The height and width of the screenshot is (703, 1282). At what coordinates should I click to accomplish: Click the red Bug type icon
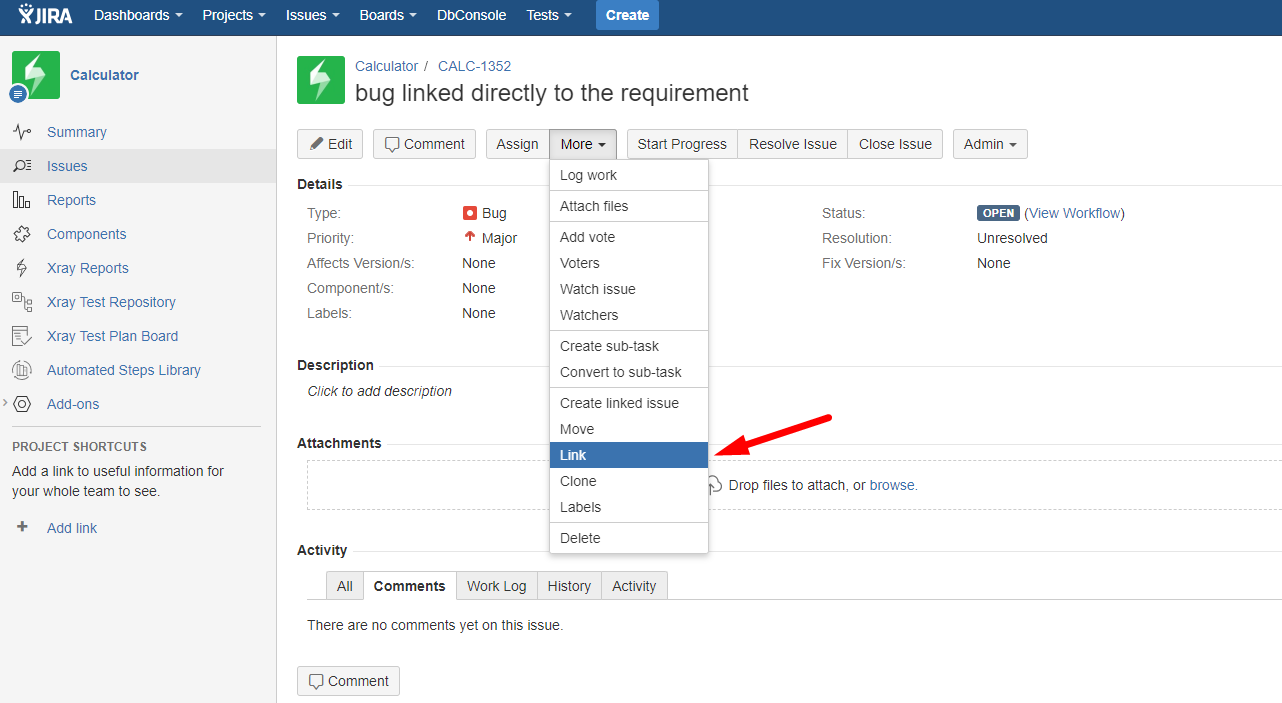(x=470, y=213)
